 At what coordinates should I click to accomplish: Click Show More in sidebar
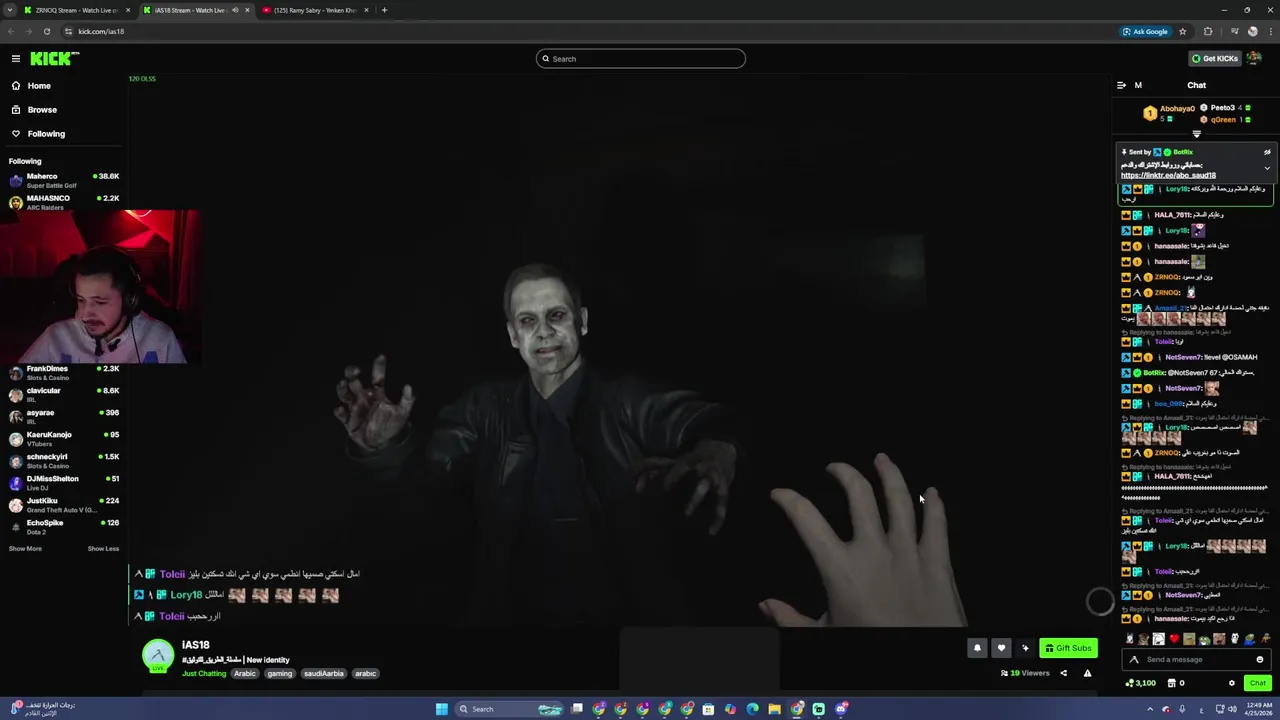[x=25, y=549]
